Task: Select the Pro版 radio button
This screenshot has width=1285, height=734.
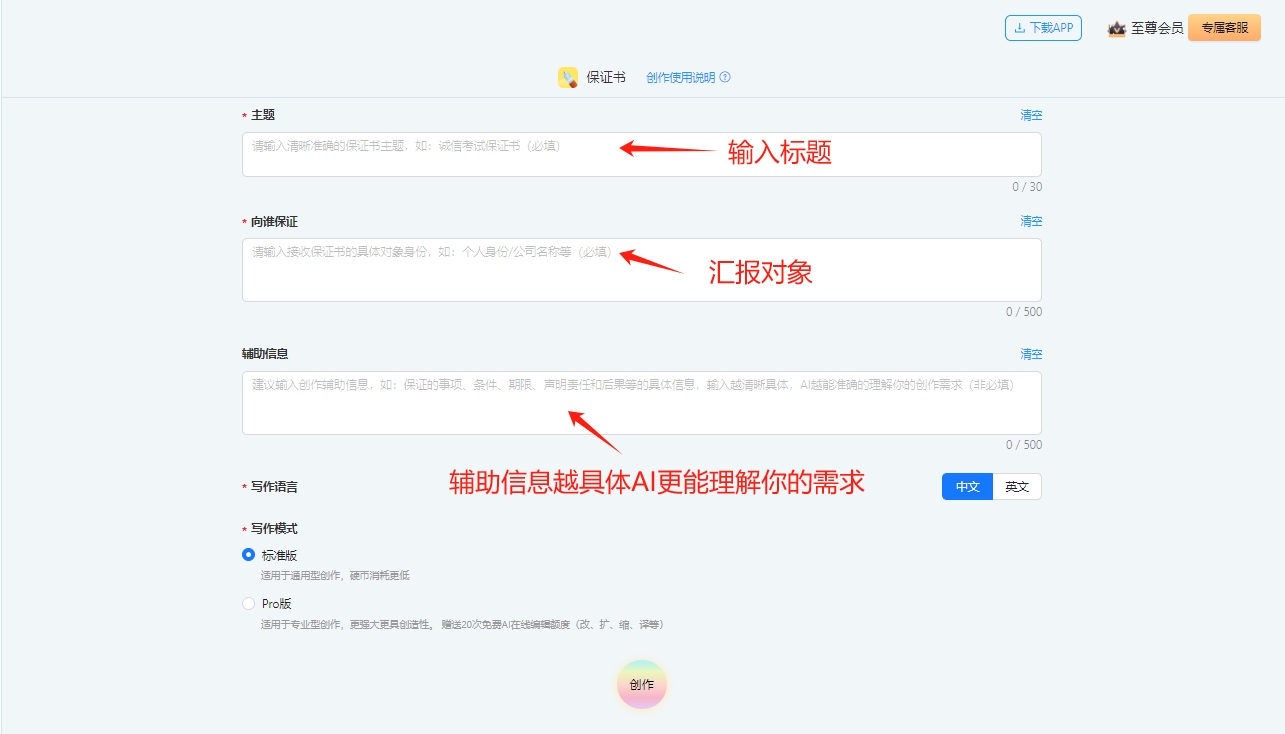Action: coord(249,603)
